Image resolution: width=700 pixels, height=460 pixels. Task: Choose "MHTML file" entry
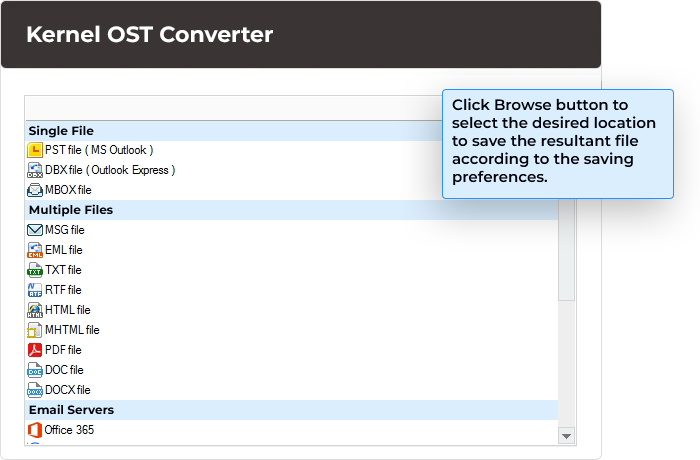coord(292,330)
